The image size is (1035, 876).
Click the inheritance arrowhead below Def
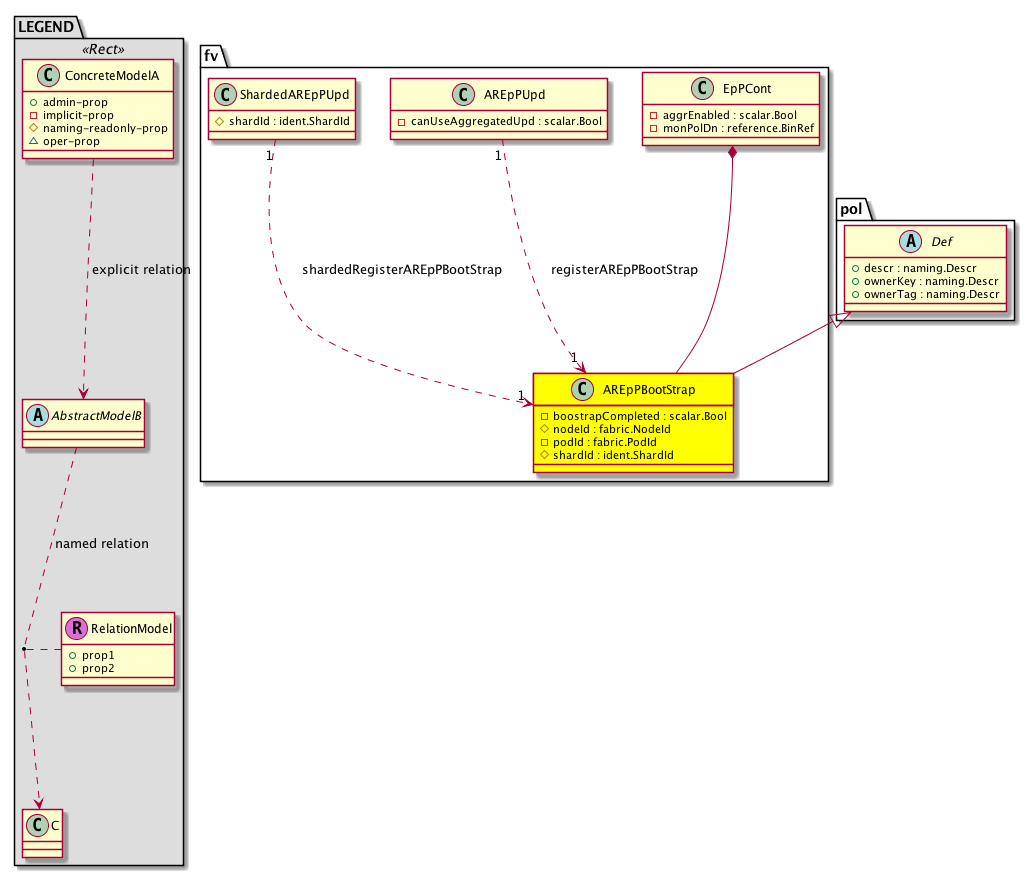(841, 320)
